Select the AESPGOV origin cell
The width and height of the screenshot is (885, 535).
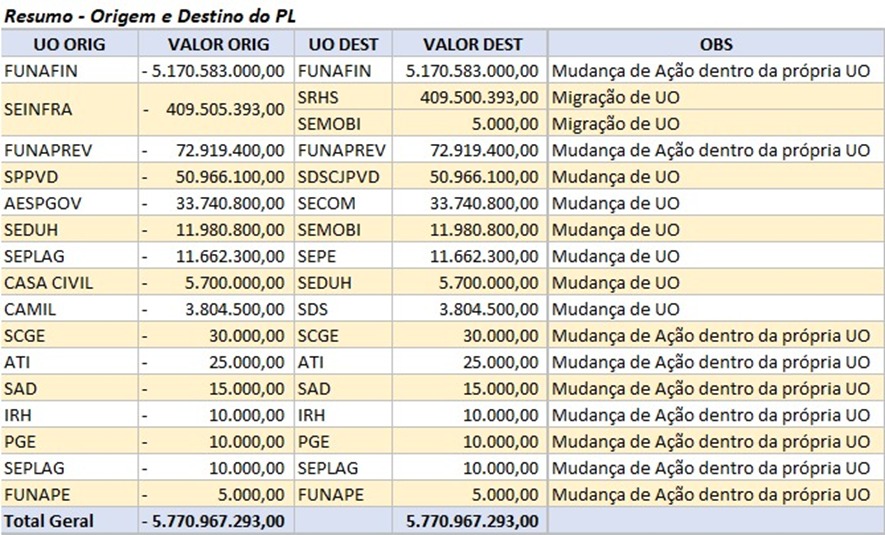(69, 203)
